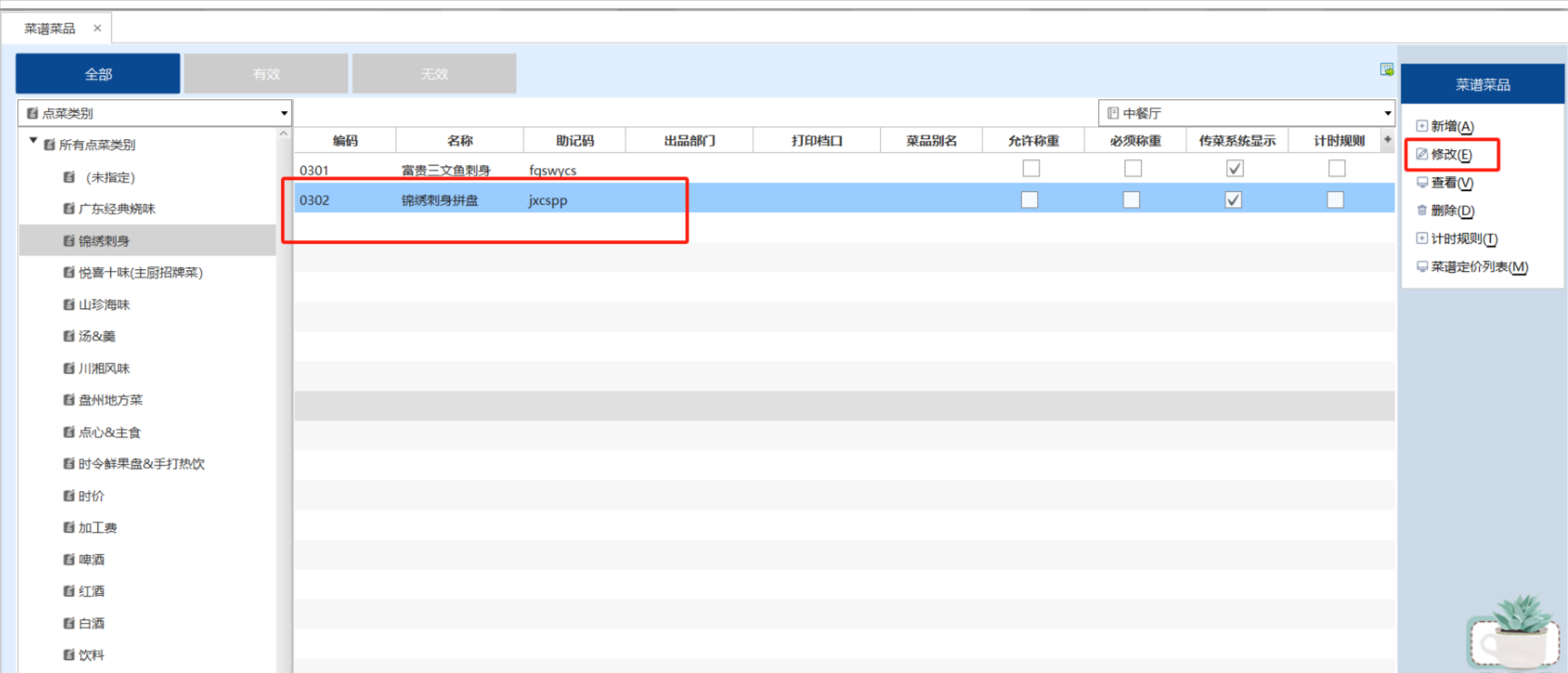
Task: Switch to the 有效 filter tab
Action: (x=266, y=74)
